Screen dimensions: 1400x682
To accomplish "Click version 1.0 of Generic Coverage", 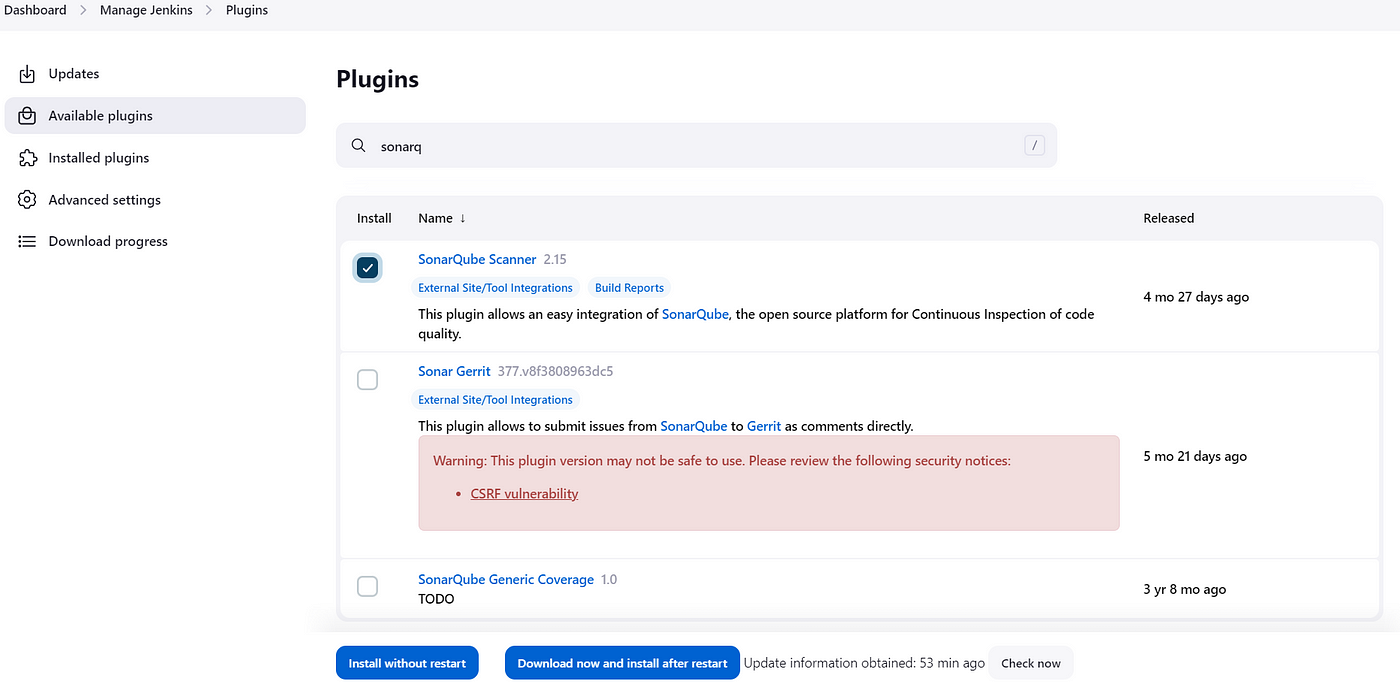I will pyautogui.click(x=609, y=579).
